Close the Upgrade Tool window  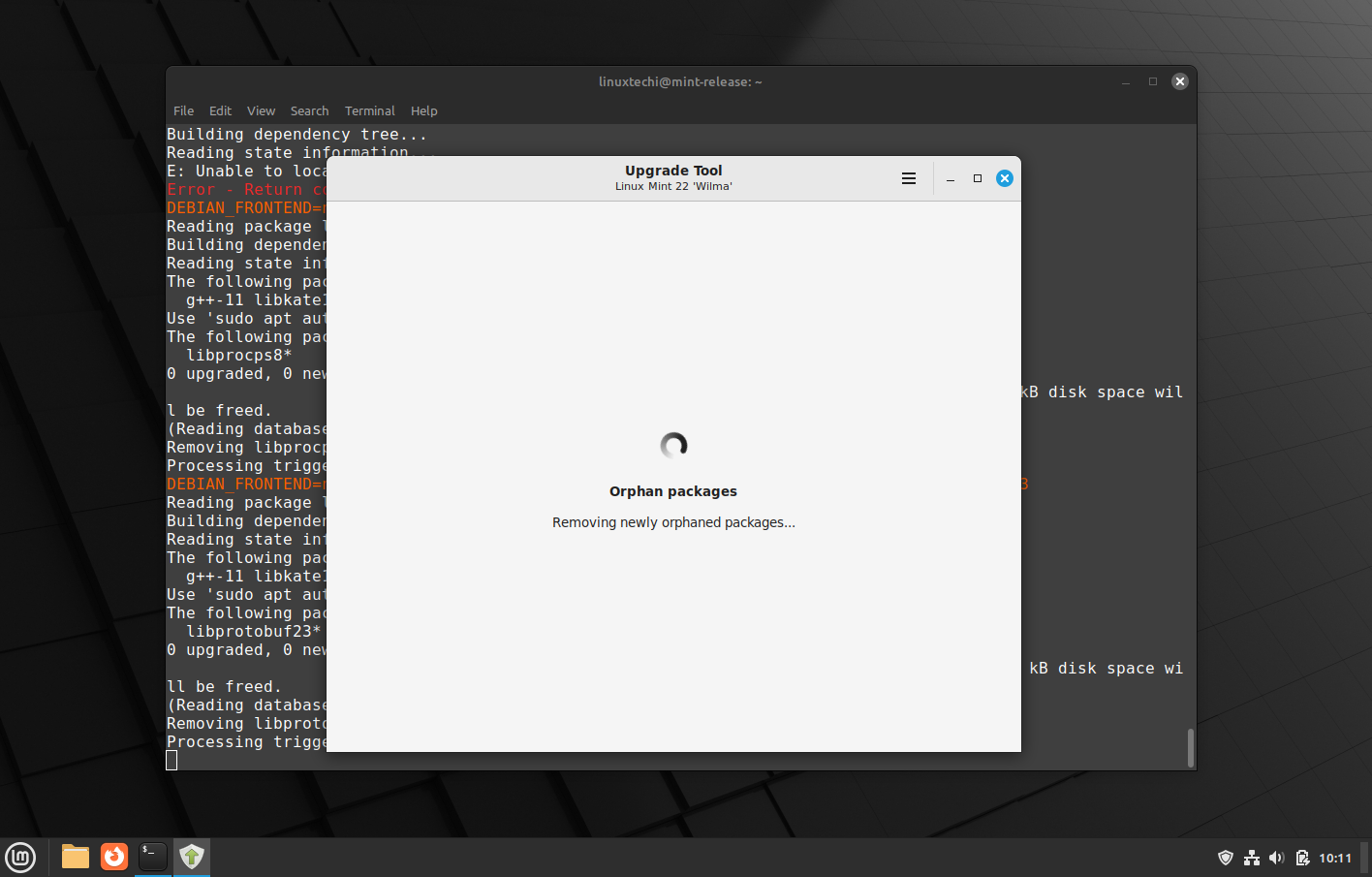(x=1005, y=178)
